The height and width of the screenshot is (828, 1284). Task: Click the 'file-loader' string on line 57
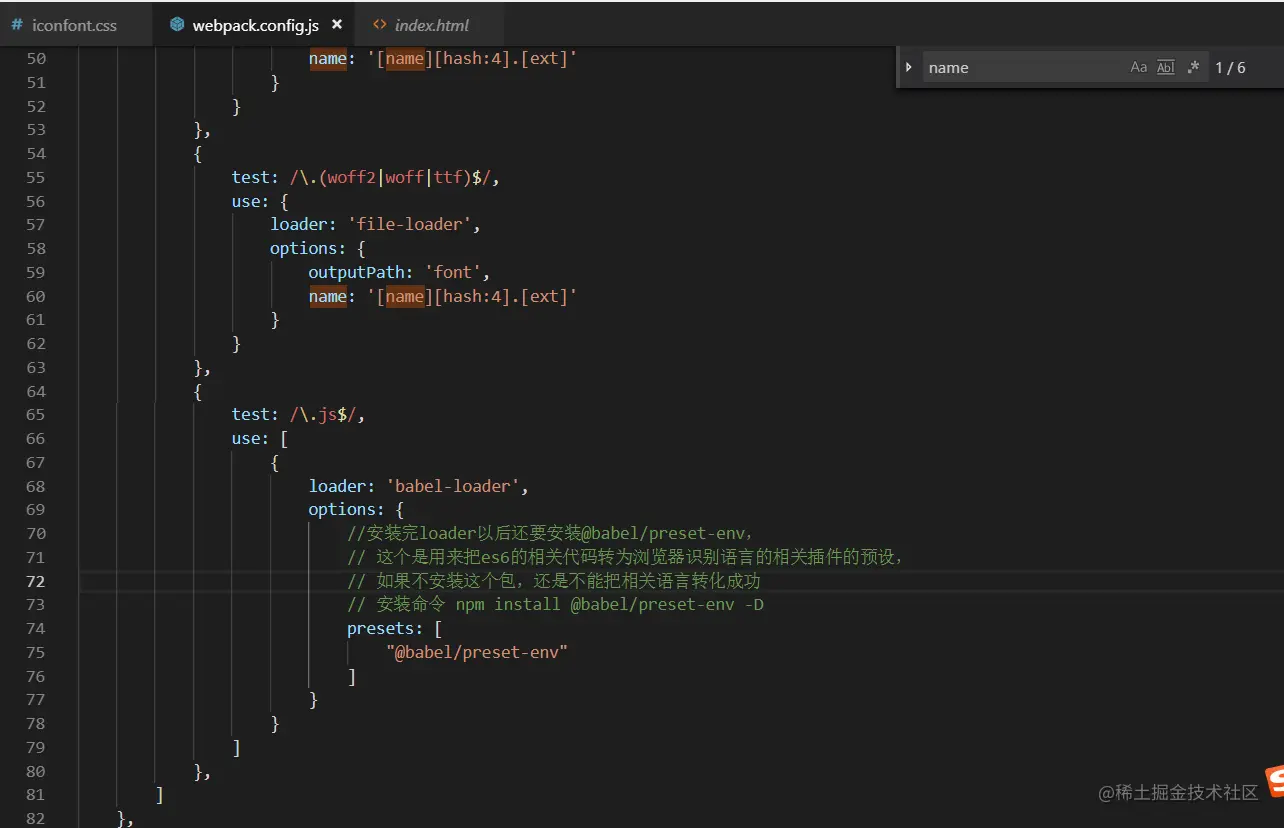(x=410, y=224)
